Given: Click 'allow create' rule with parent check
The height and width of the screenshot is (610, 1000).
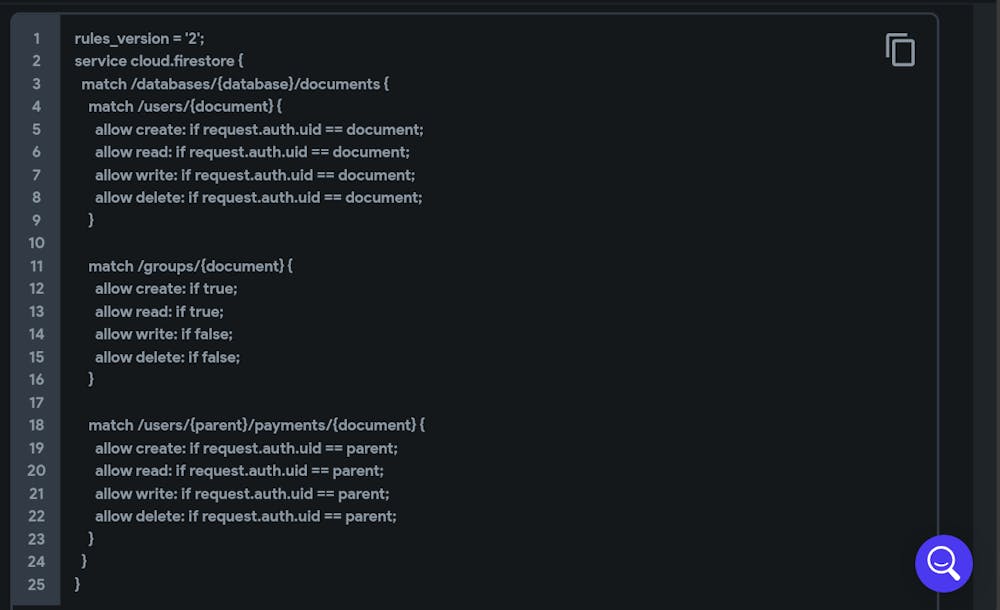Looking at the screenshot, I should click(x=246, y=448).
